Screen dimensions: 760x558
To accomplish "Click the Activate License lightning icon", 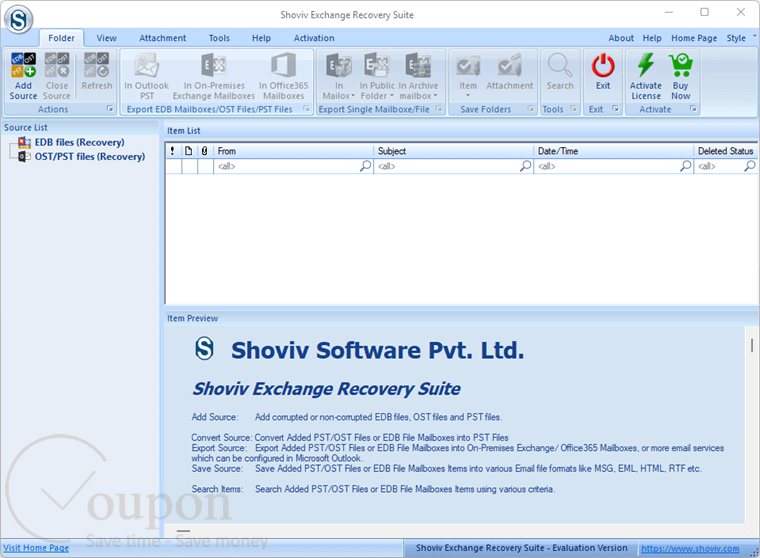I will pos(646,65).
